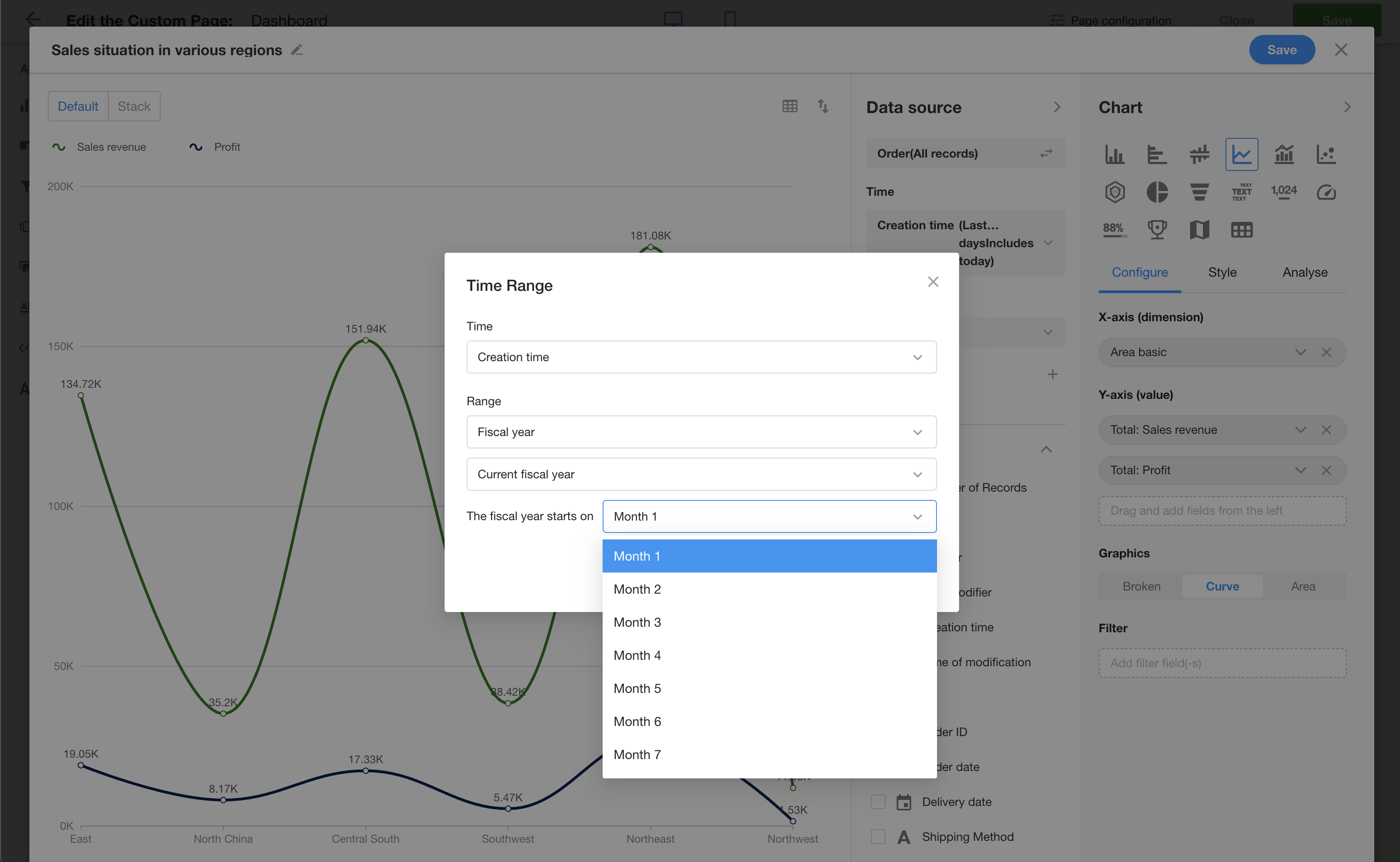Click the sort arrows icon above chart
This screenshot has width=1400, height=862.
823,106
